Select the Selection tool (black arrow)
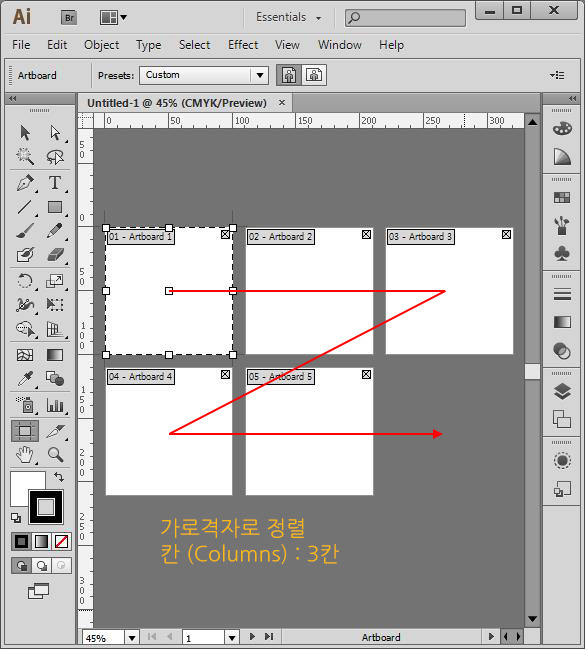The image size is (585, 649). tap(25, 133)
